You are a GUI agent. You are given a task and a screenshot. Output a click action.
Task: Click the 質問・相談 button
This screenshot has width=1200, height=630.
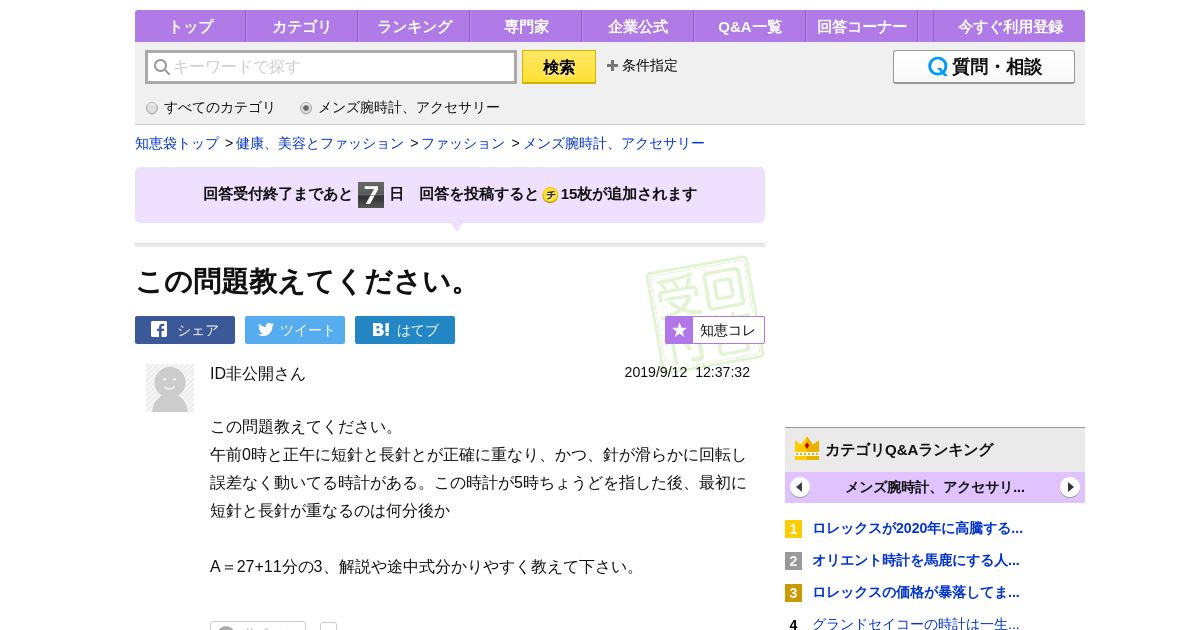(x=984, y=67)
